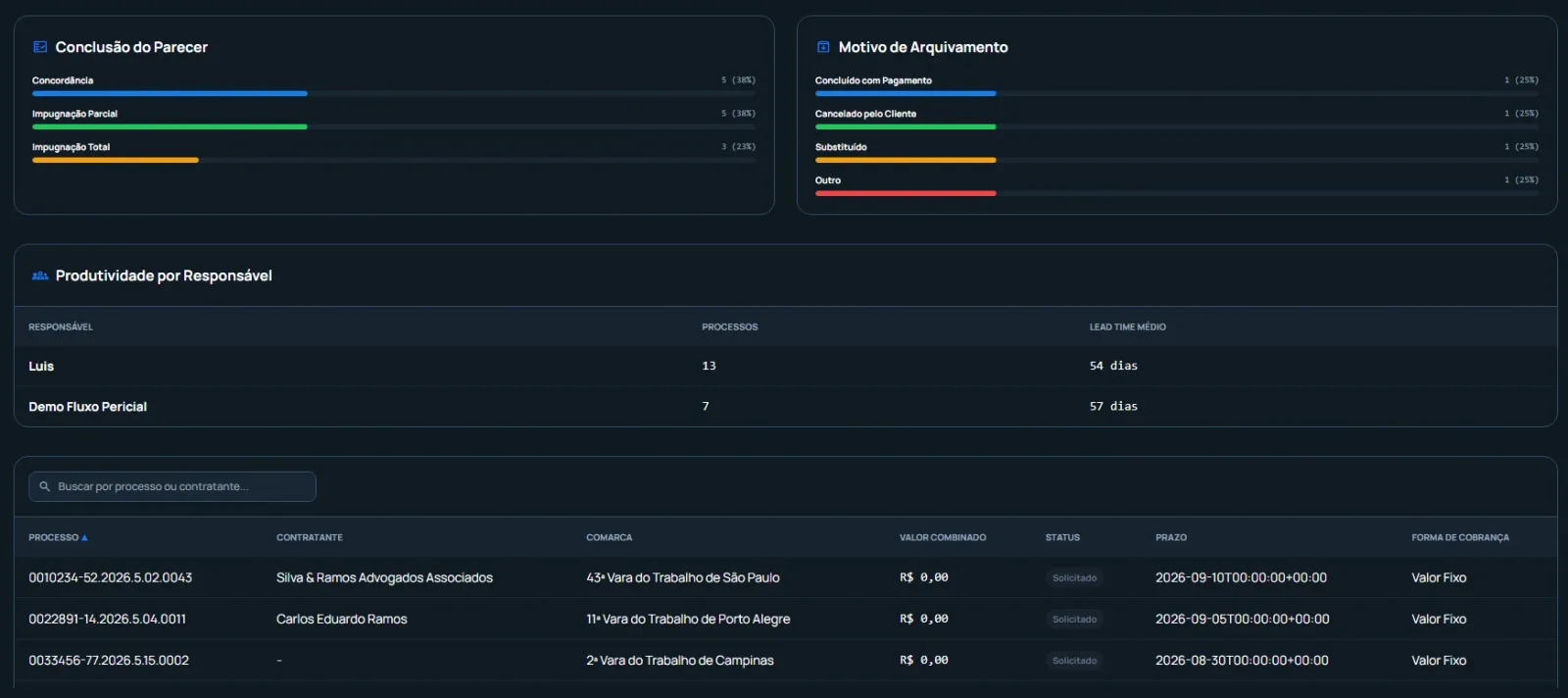Click the Concordância 5 (38%) value

738,80
